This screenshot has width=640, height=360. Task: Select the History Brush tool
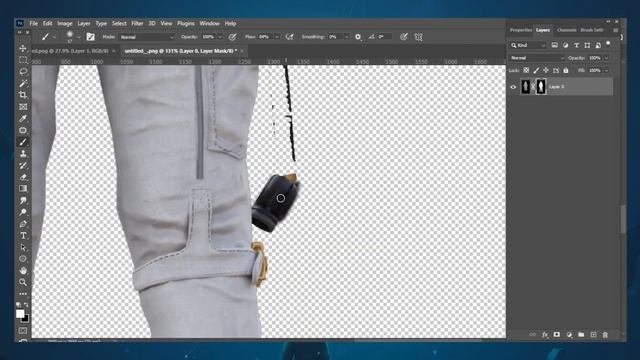[x=23, y=165]
